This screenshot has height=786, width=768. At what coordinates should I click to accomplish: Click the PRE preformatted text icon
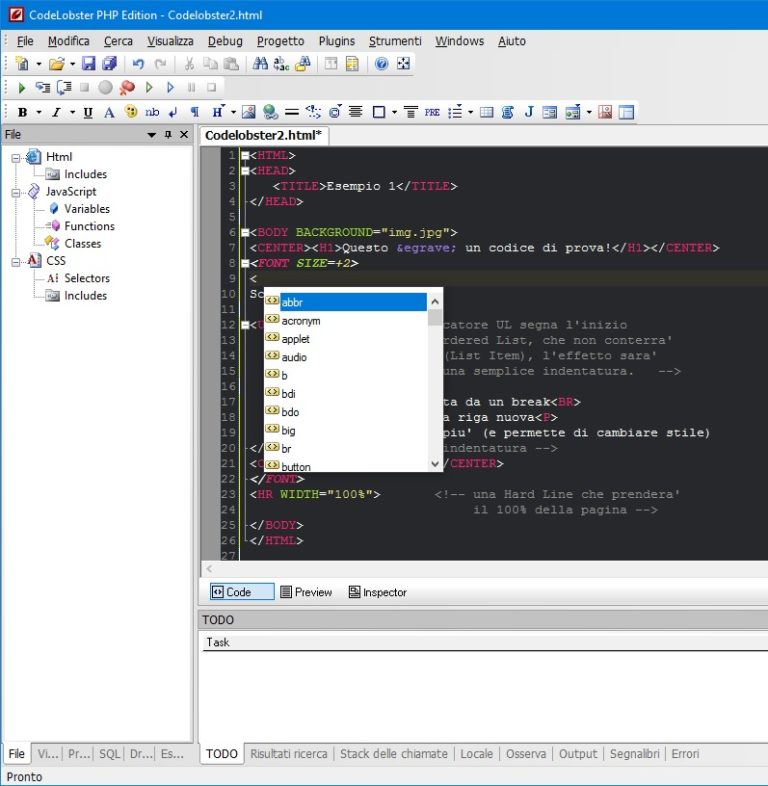[432, 113]
